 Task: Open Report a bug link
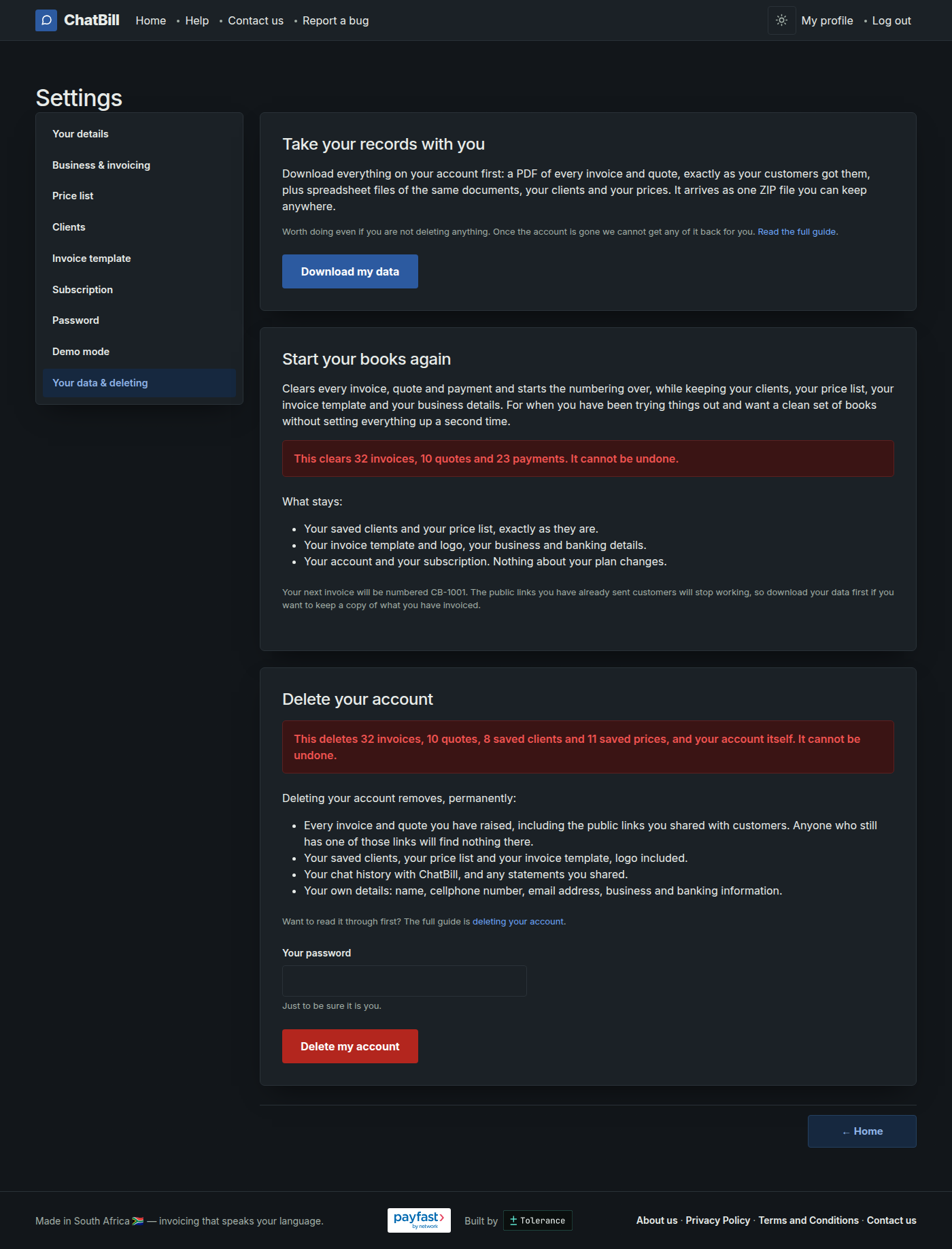pos(336,20)
